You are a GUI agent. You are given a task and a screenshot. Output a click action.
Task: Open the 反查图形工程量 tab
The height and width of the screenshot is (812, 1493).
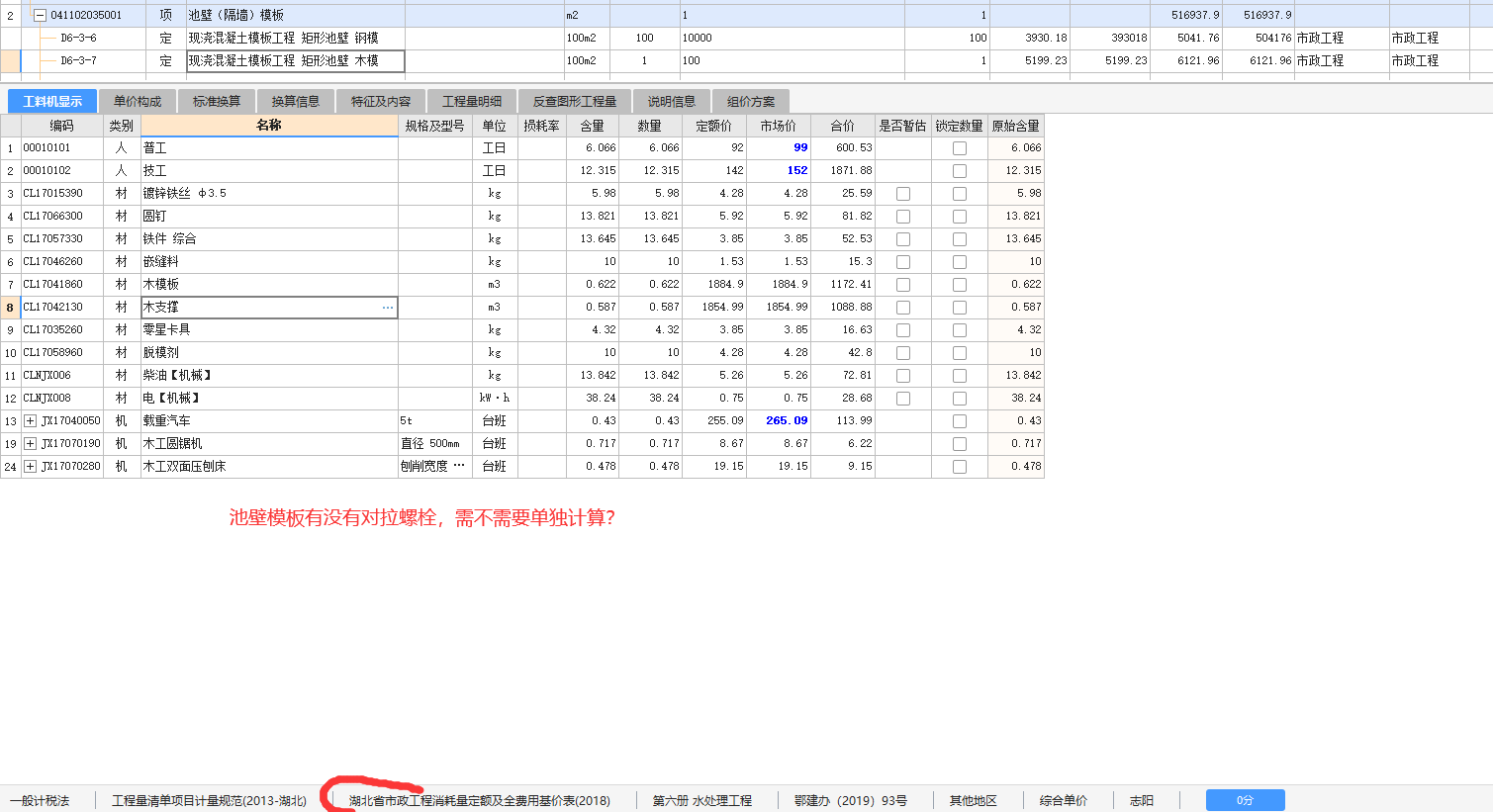point(575,101)
